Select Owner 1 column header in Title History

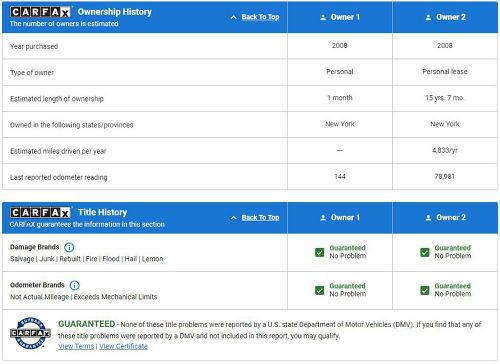click(x=340, y=218)
